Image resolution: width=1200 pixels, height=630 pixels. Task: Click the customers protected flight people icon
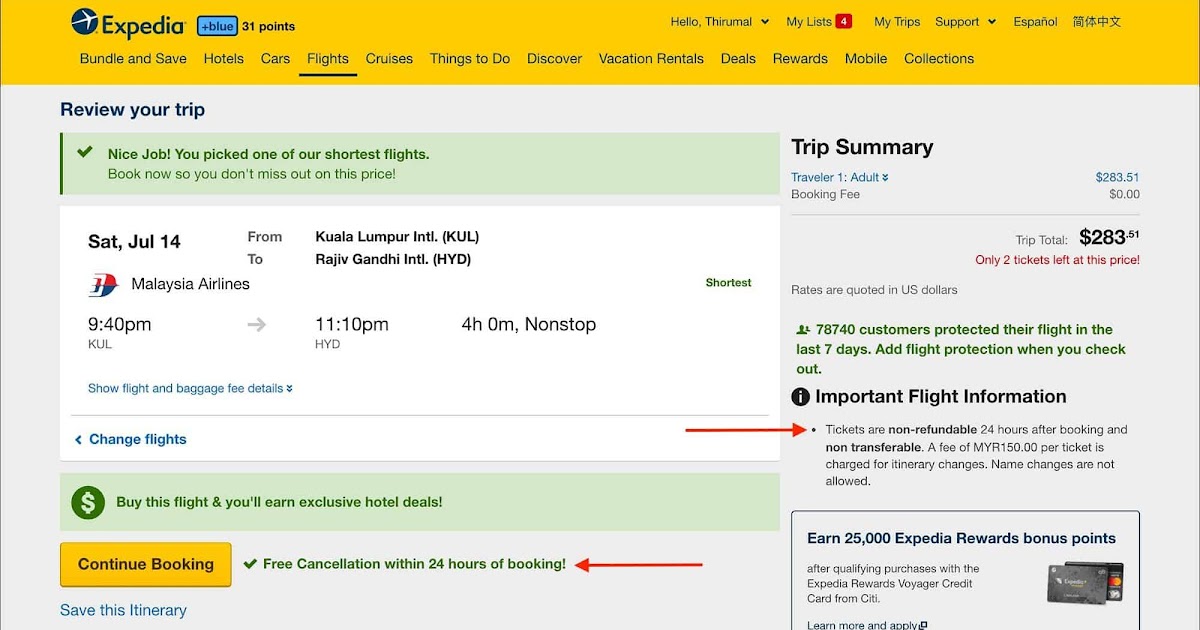coord(802,329)
